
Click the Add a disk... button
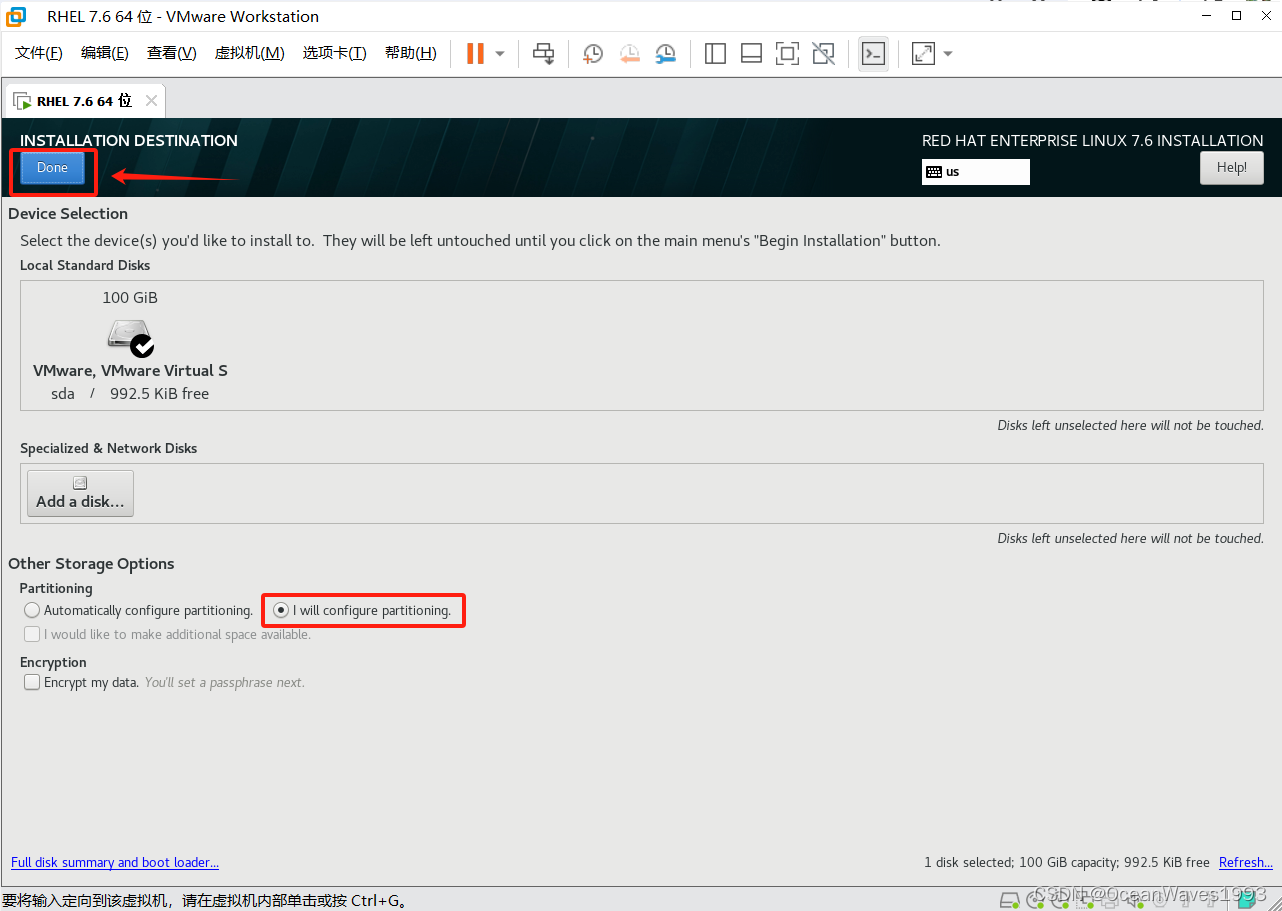[x=80, y=493]
